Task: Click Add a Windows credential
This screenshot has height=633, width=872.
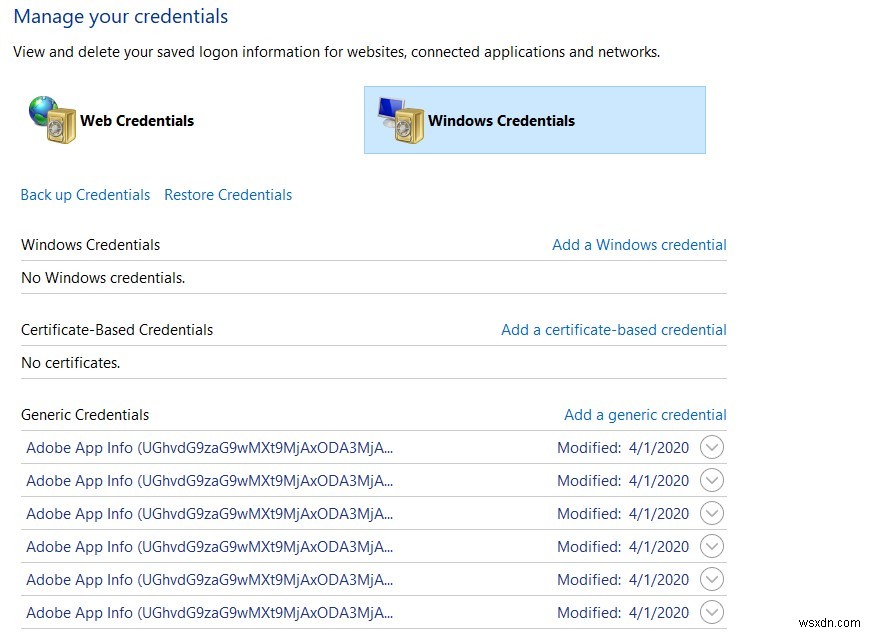Action: (x=639, y=245)
